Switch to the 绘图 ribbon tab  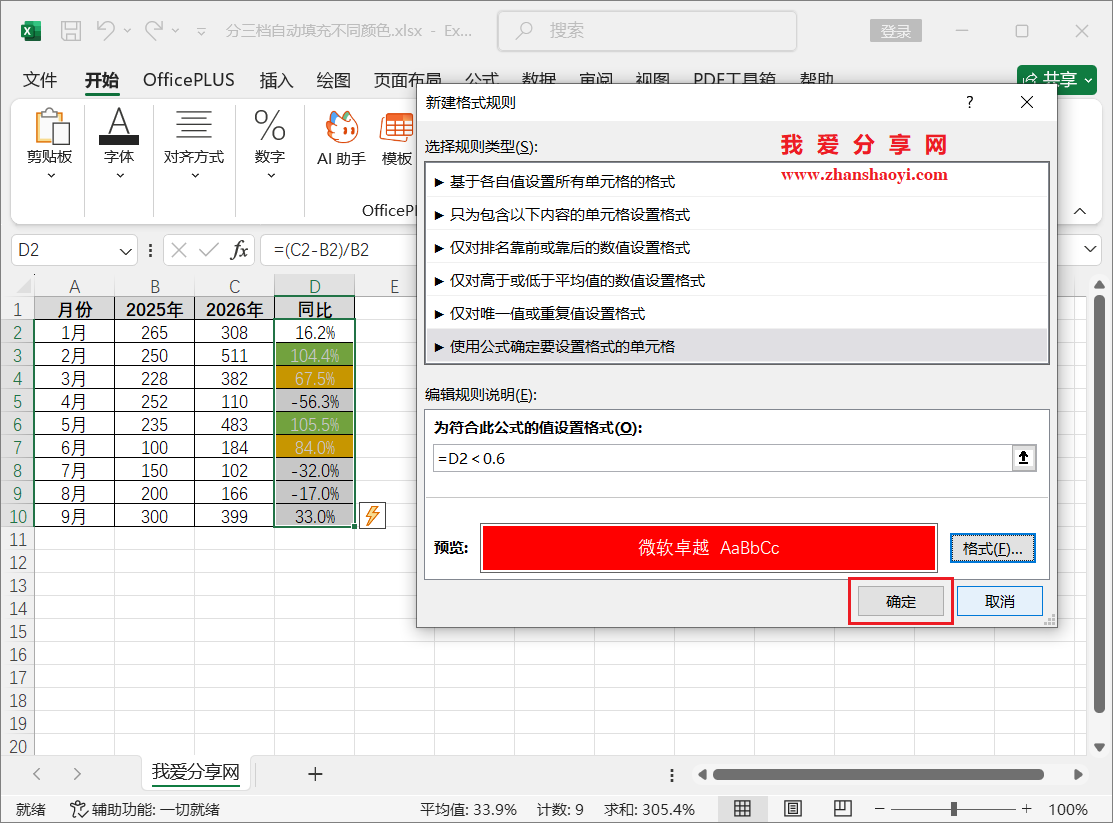point(334,80)
